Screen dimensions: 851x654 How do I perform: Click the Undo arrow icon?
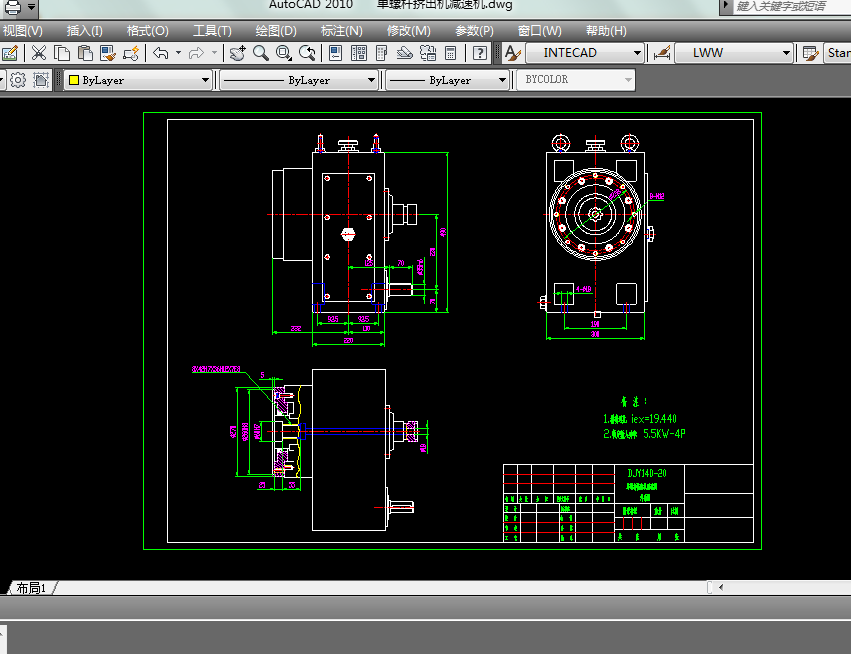point(161,53)
